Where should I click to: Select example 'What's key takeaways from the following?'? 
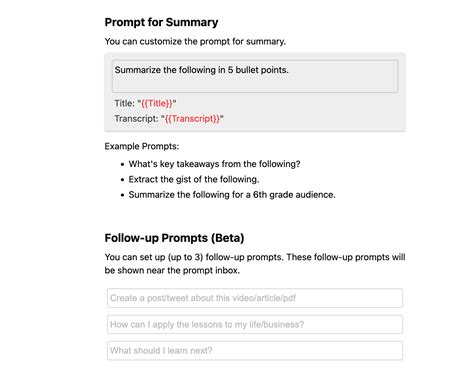point(214,164)
